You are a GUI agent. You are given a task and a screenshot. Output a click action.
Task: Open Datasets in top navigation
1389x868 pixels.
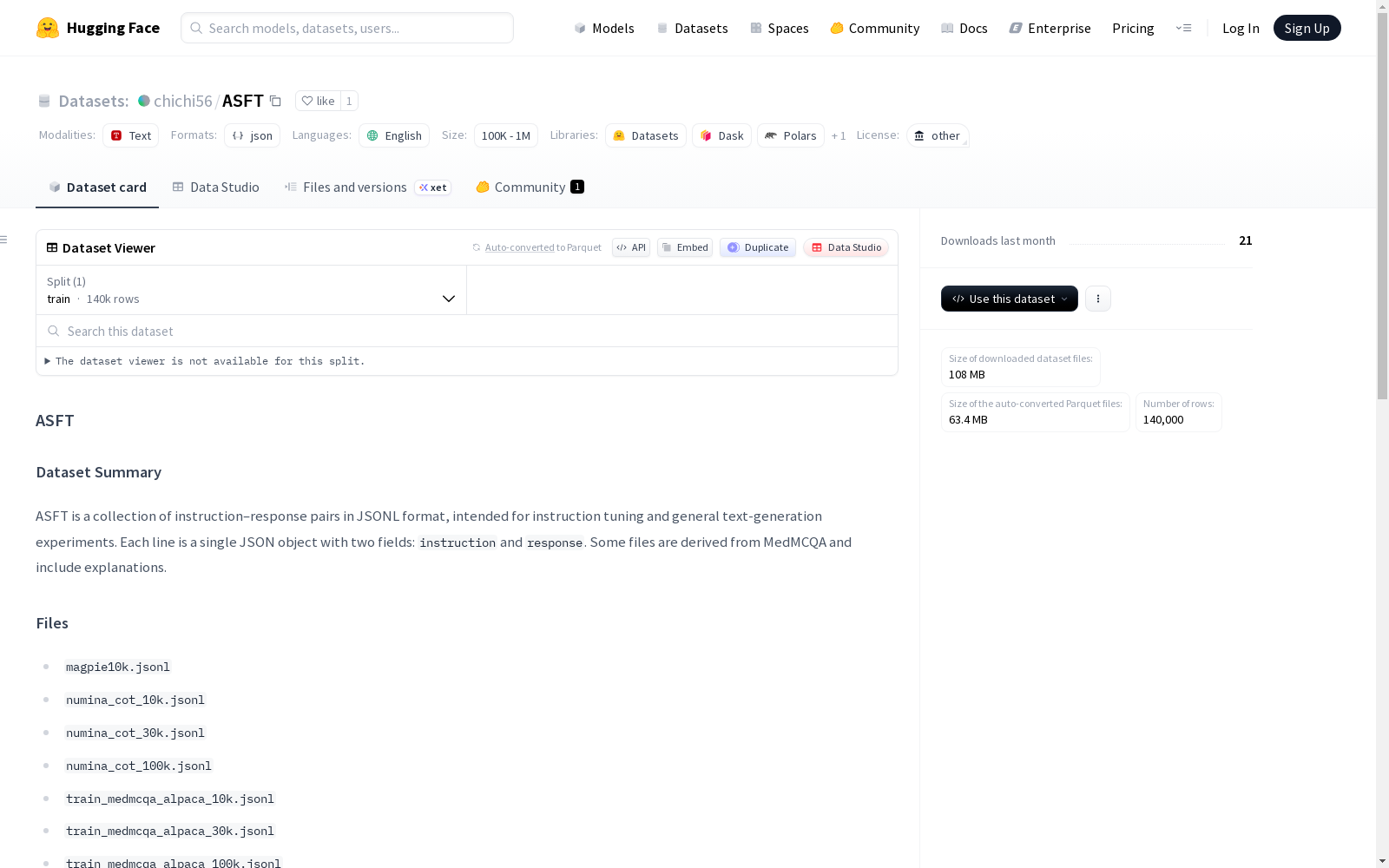(692, 28)
